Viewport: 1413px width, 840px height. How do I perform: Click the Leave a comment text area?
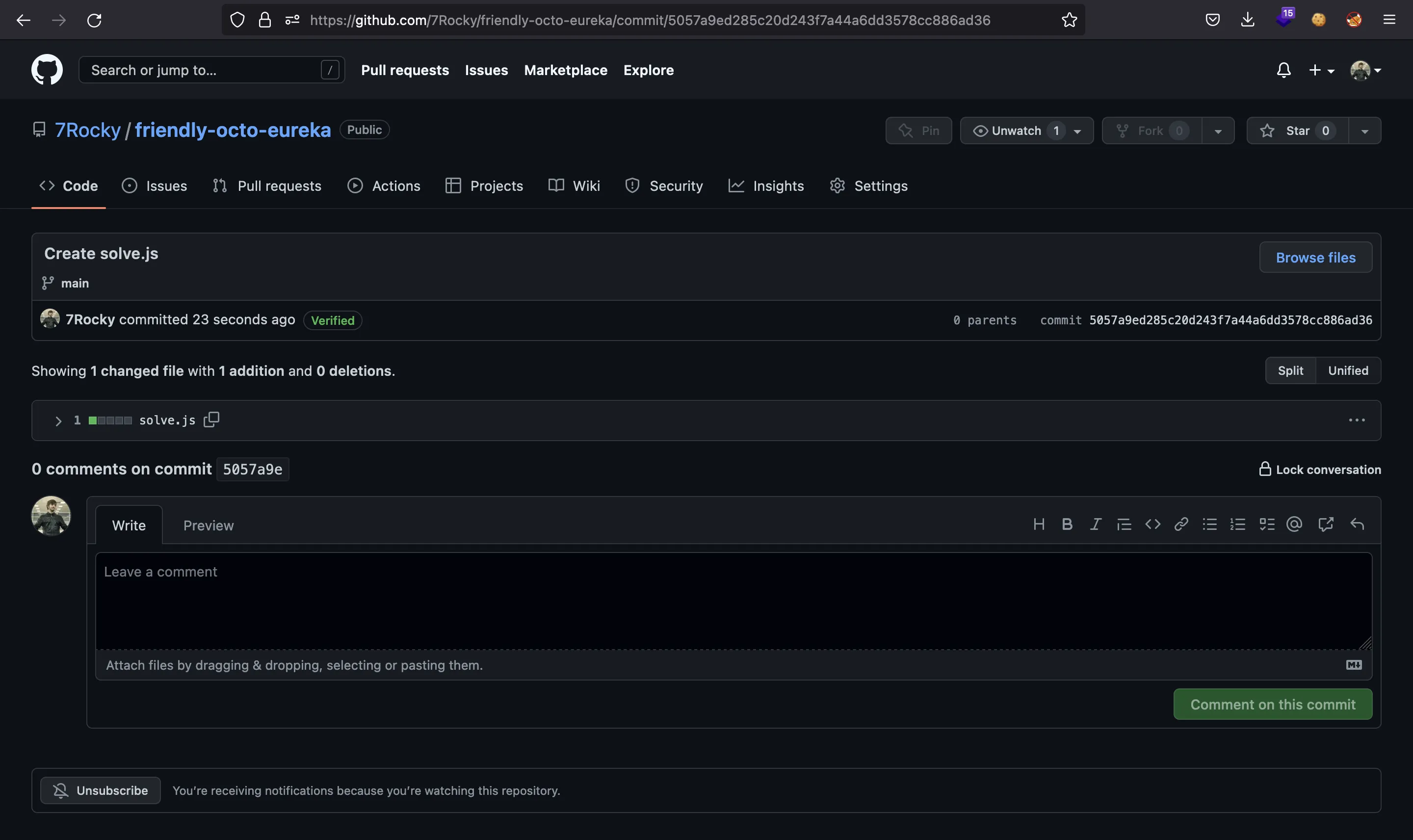coord(733,601)
